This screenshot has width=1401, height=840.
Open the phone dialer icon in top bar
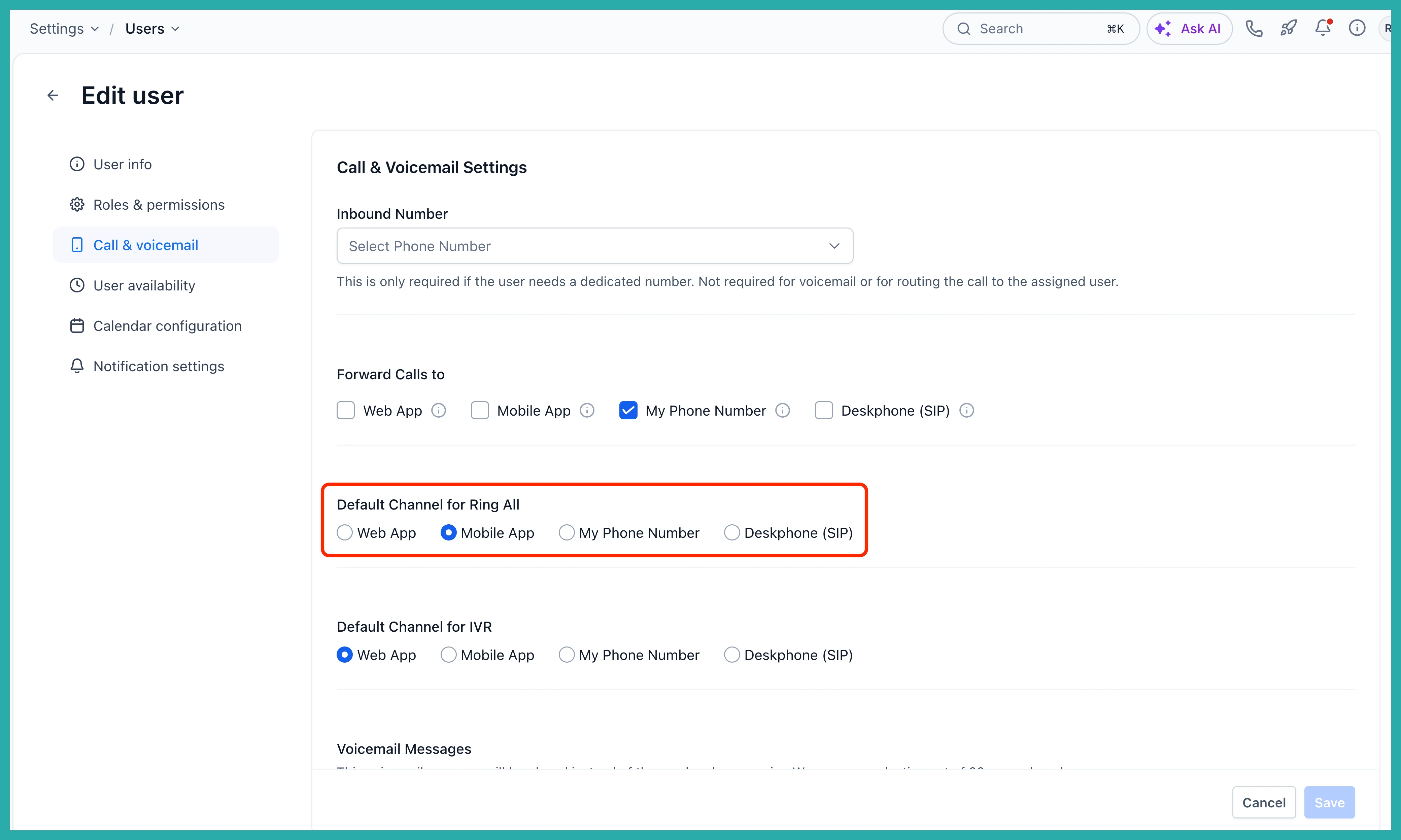point(1254,28)
